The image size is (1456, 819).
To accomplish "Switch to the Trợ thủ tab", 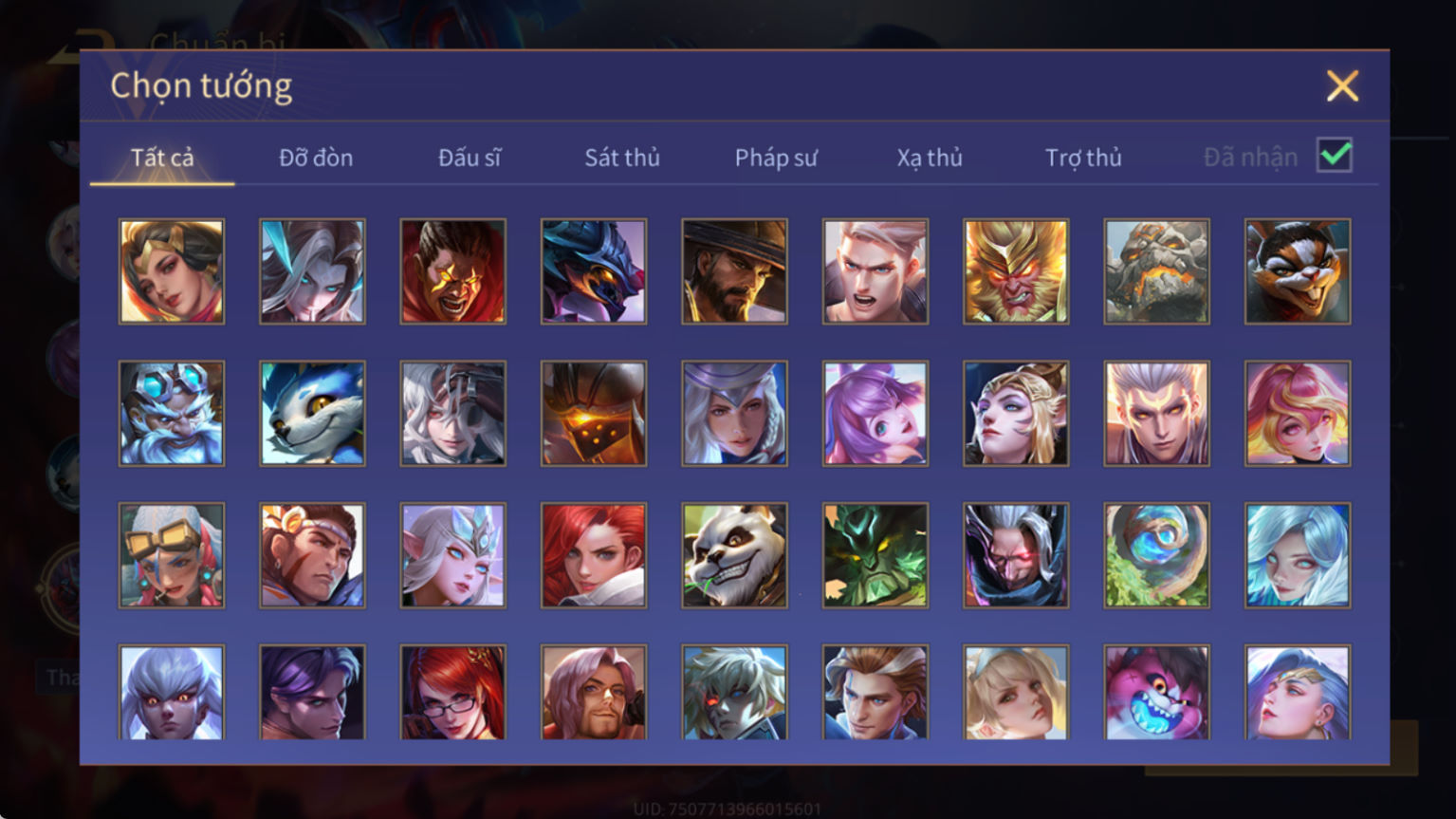I will coord(1083,158).
